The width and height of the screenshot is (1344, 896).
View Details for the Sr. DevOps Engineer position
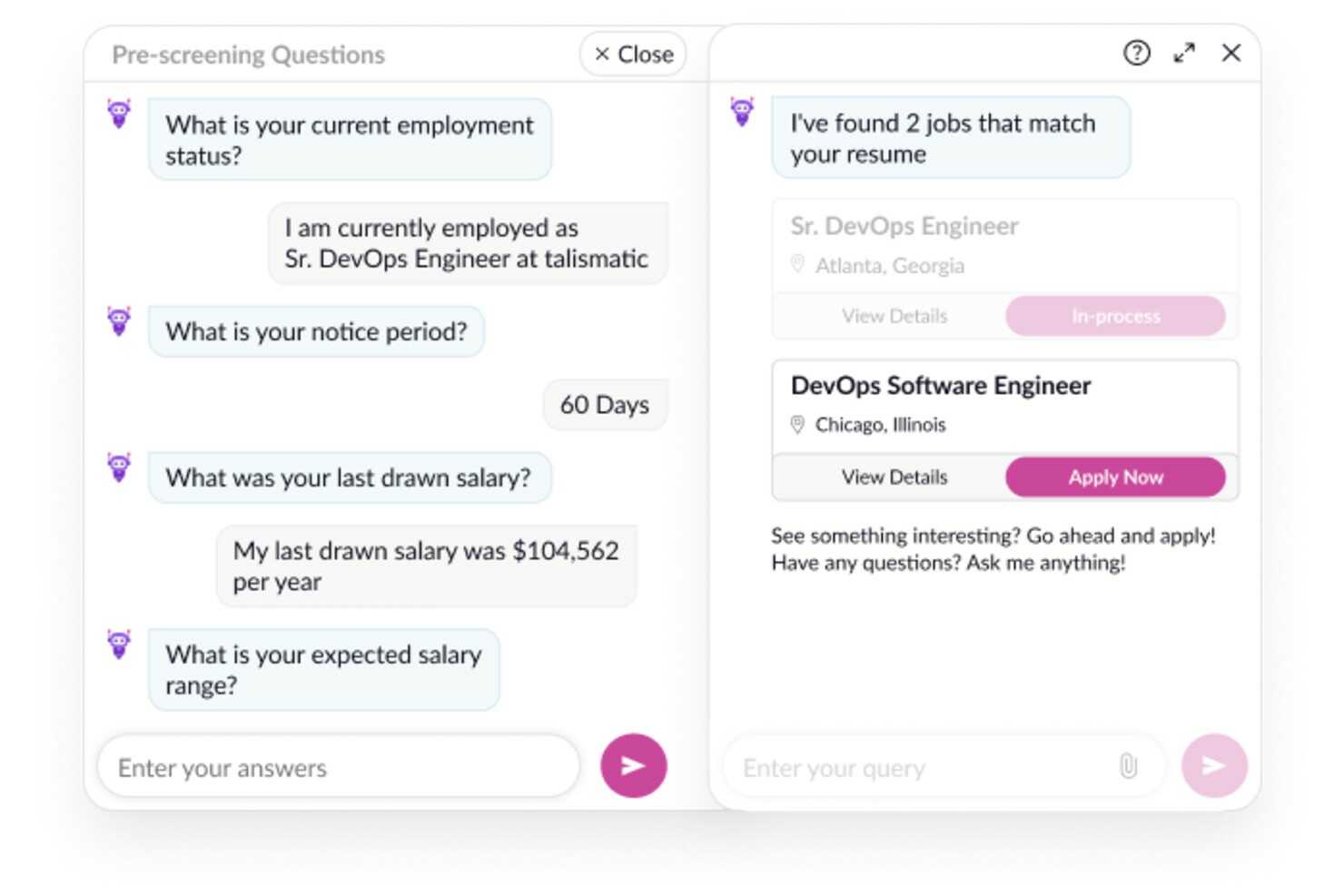pos(894,316)
